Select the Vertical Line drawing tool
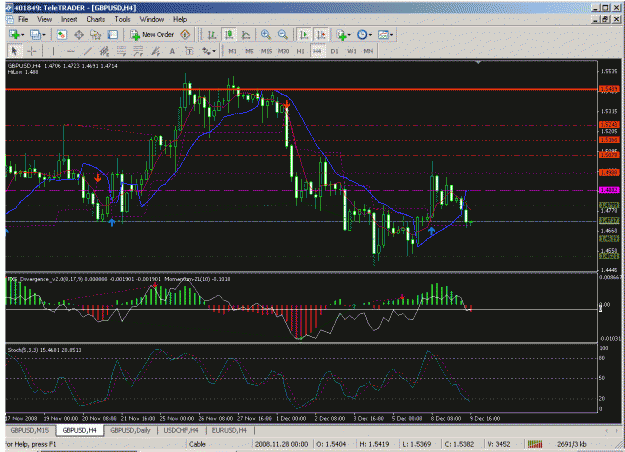Image resolution: width=625 pixels, height=452 pixels. pos(53,51)
